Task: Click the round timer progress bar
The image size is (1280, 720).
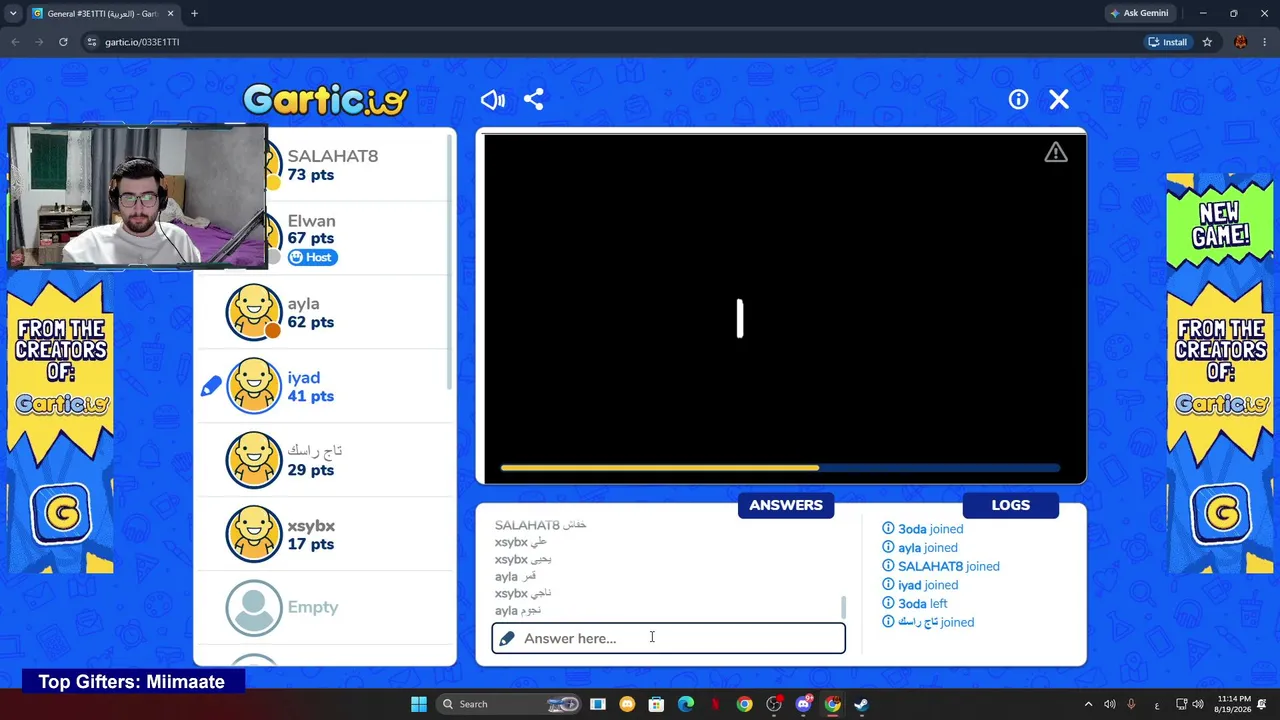Action: point(780,467)
